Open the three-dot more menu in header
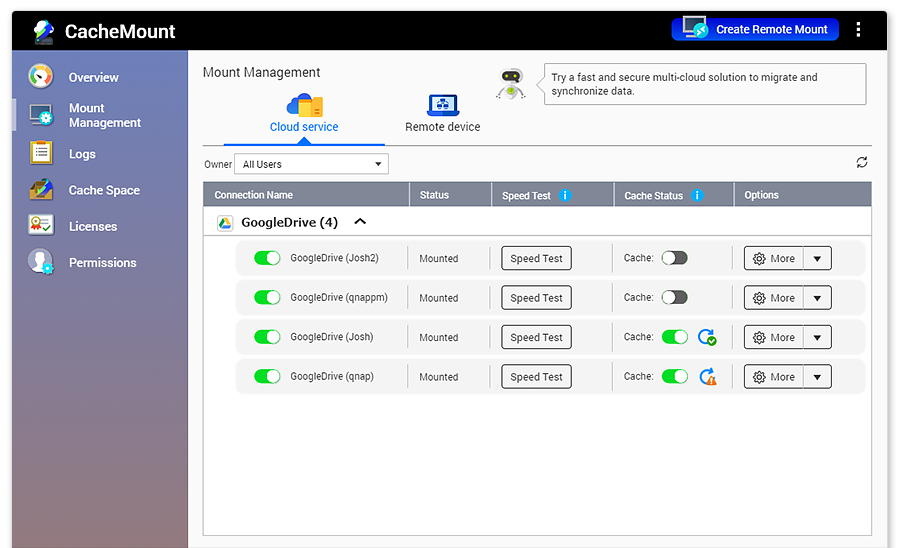 pyautogui.click(x=858, y=30)
